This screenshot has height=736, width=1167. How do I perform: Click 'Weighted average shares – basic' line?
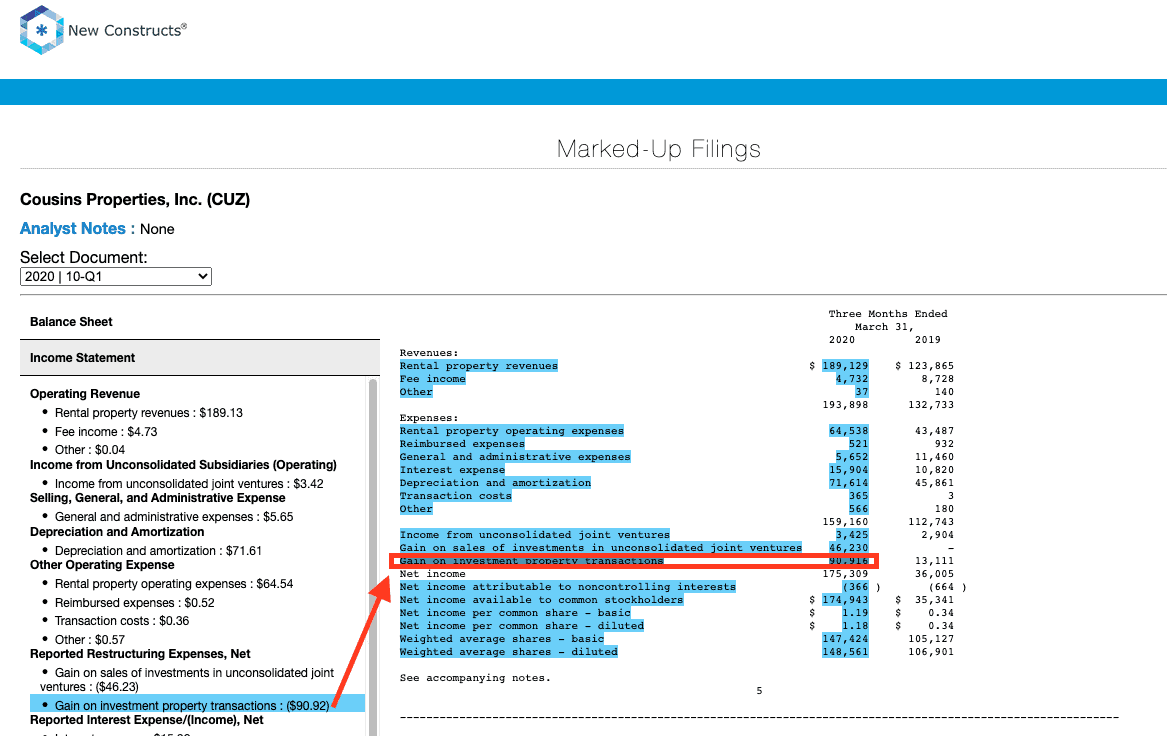tap(502, 639)
